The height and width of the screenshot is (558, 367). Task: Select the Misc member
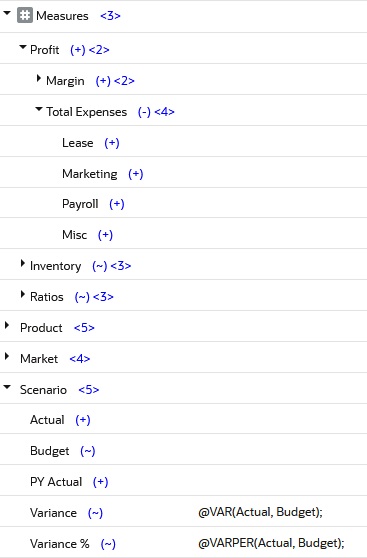pyautogui.click(x=74, y=235)
